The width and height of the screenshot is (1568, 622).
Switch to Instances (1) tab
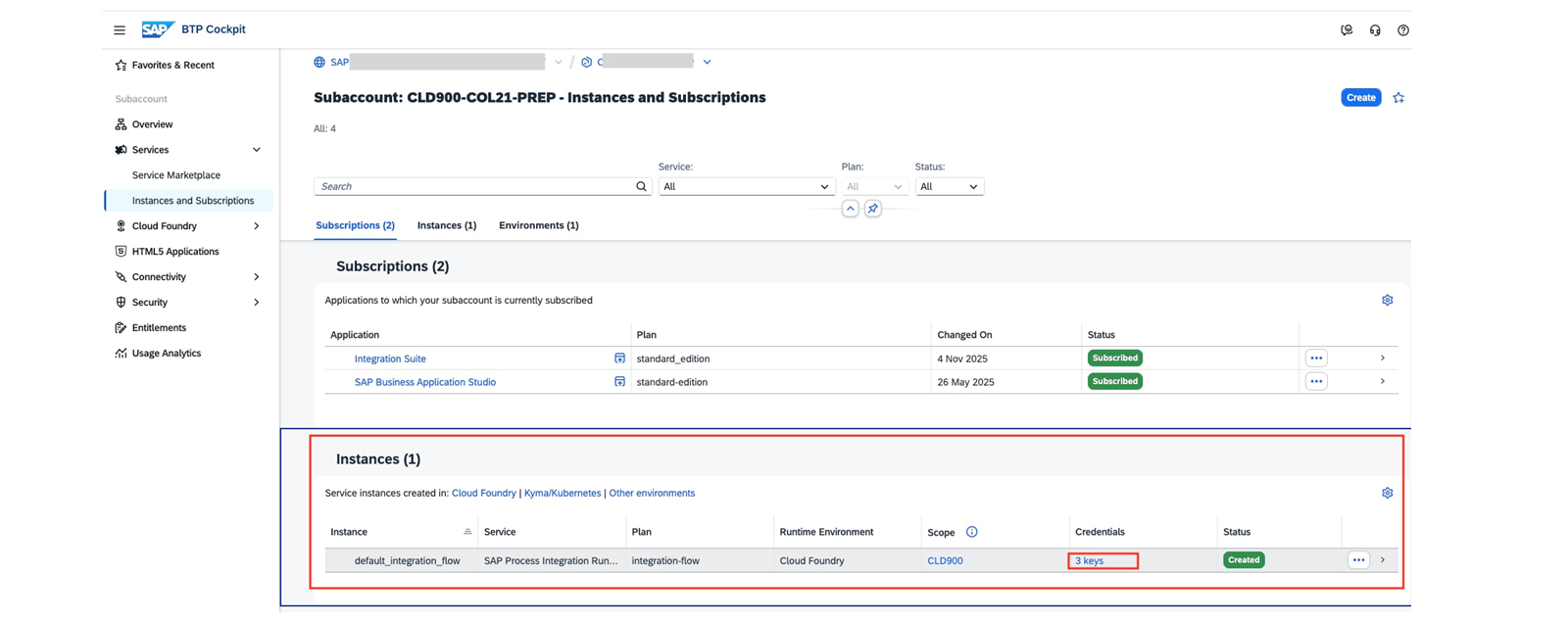447,225
